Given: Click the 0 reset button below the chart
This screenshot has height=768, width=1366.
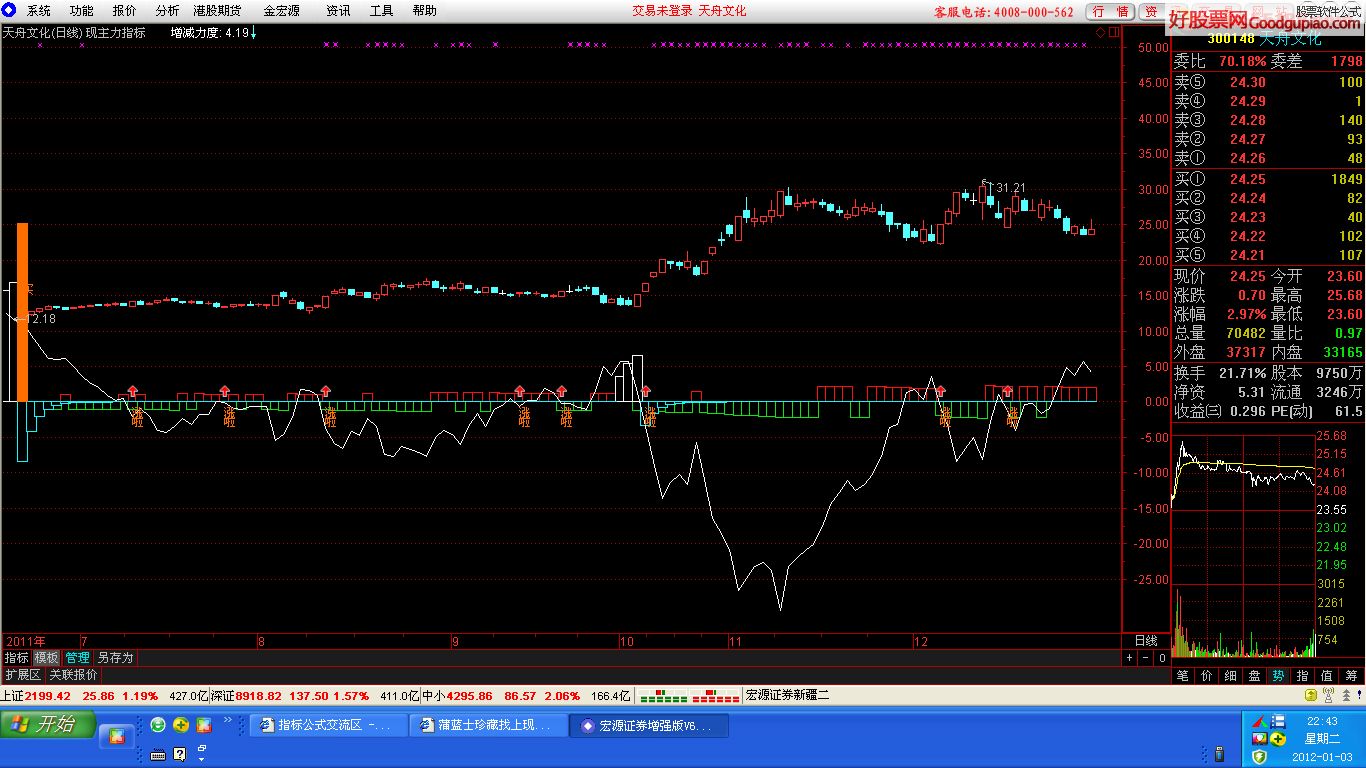Looking at the screenshot, I should [1161, 658].
